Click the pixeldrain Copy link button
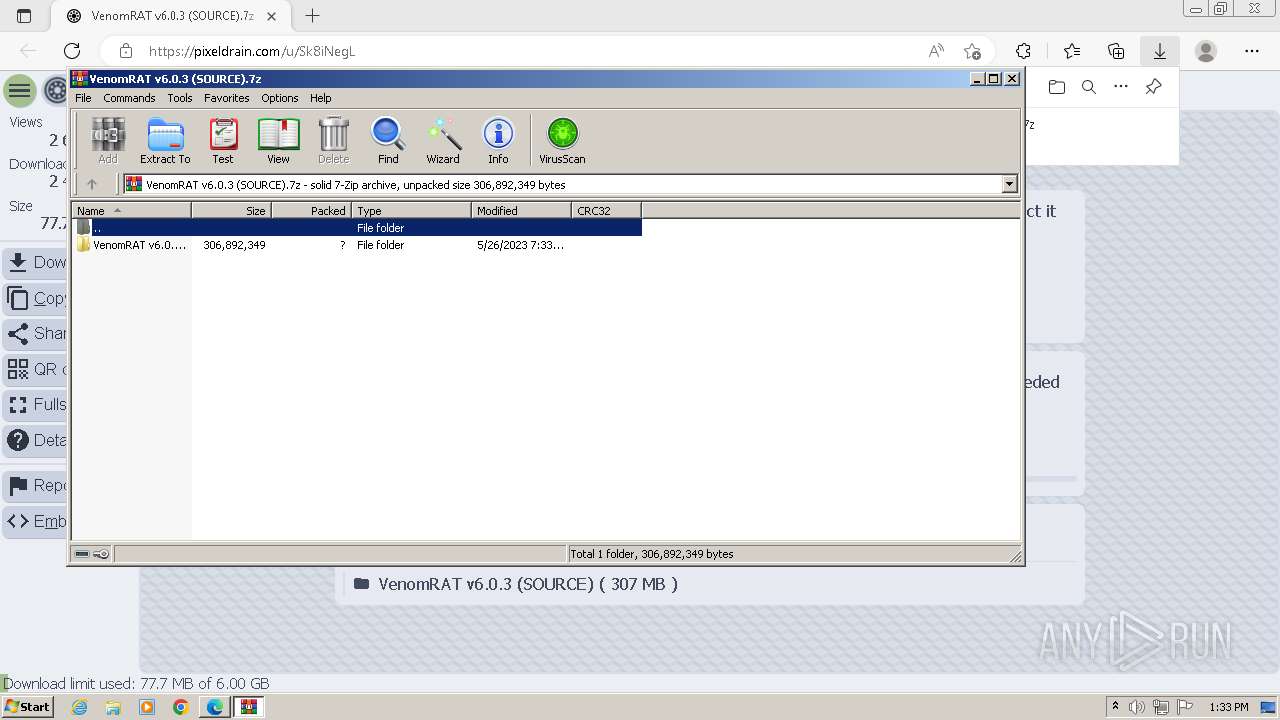This screenshot has width=1280, height=720. coord(35,298)
